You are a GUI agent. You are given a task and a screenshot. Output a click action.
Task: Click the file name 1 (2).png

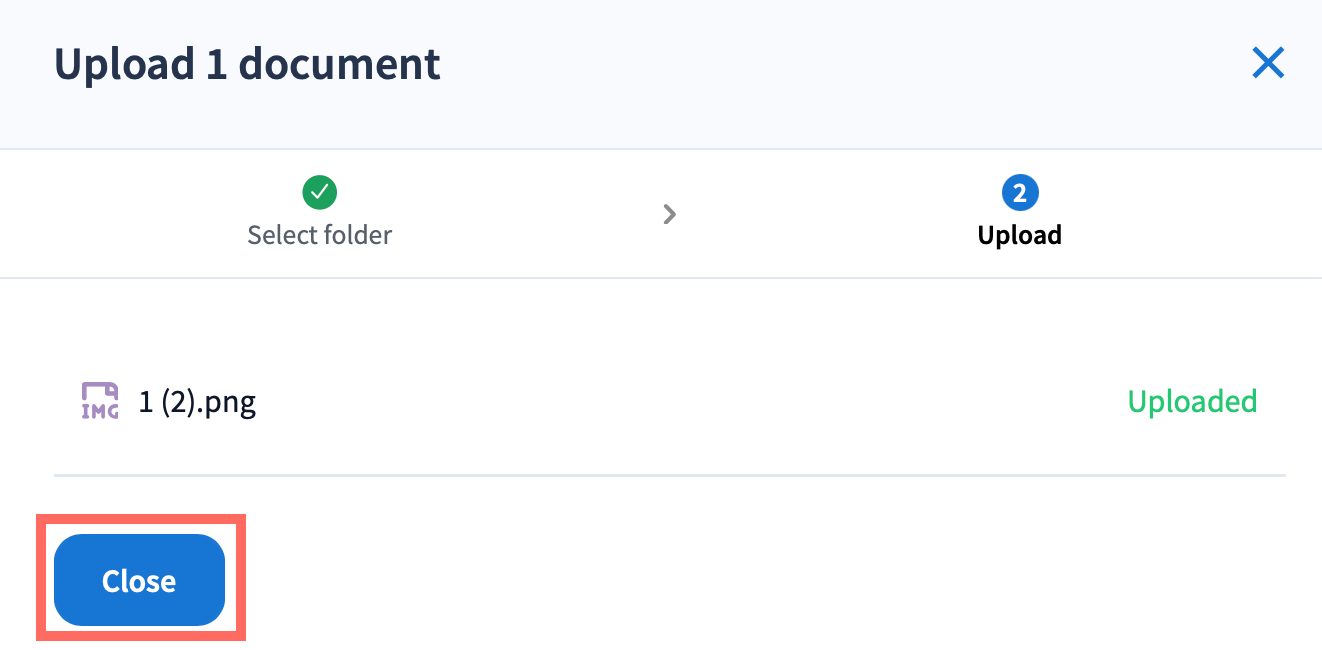pyautogui.click(x=197, y=402)
